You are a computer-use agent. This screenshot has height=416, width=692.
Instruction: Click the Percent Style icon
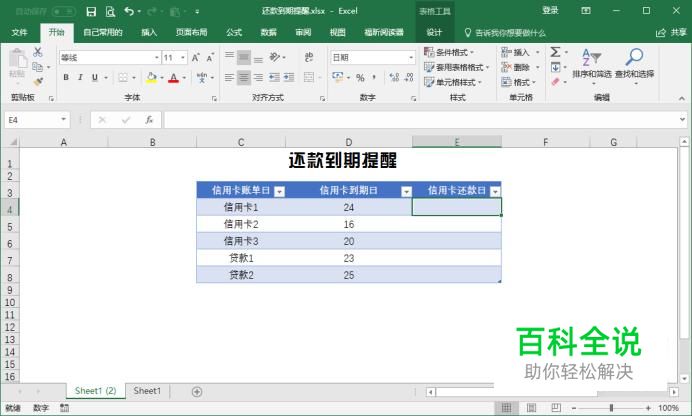pyautogui.click(x=360, y=78)
